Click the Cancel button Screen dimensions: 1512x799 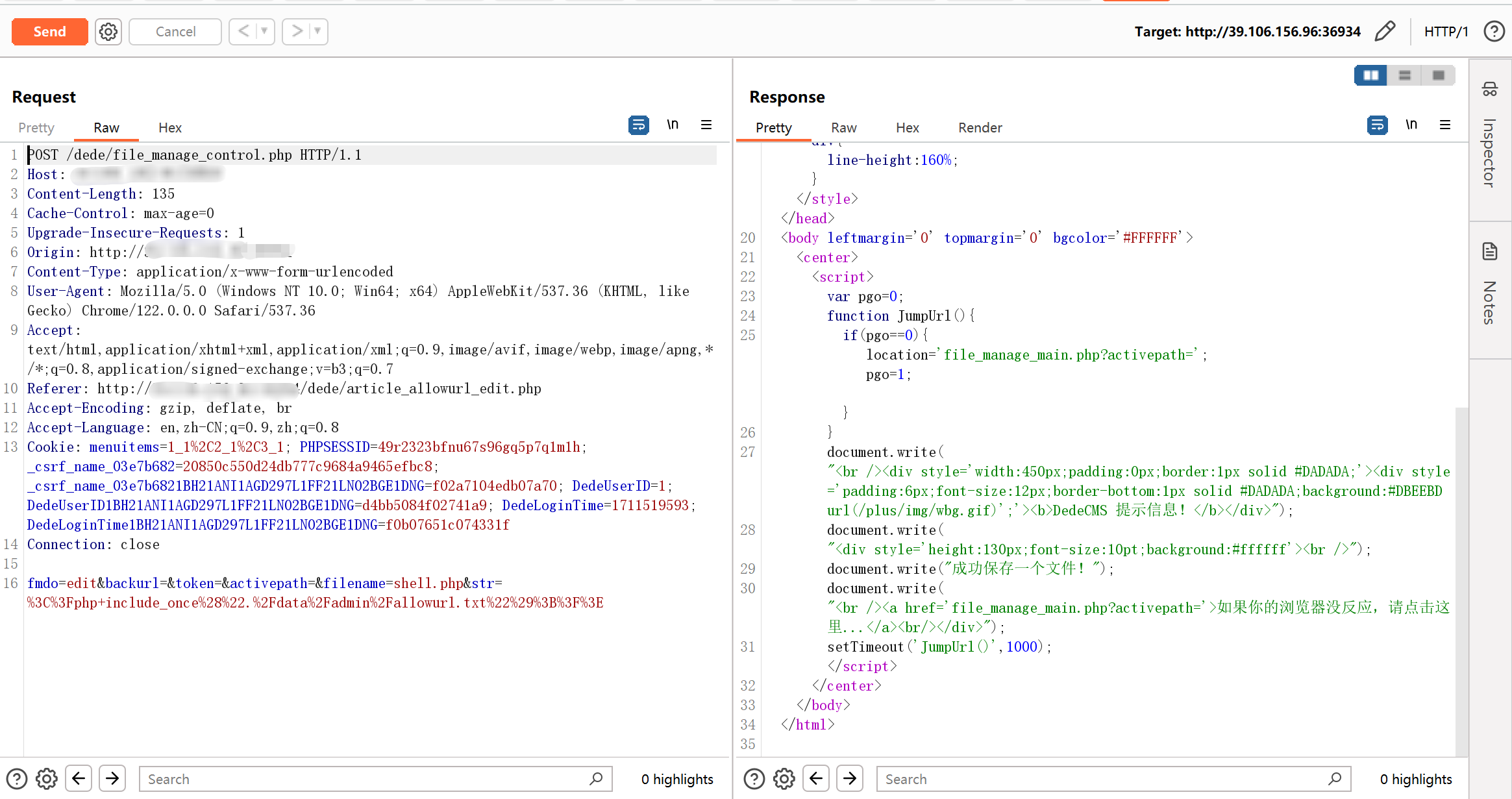(x=175, y=32)
